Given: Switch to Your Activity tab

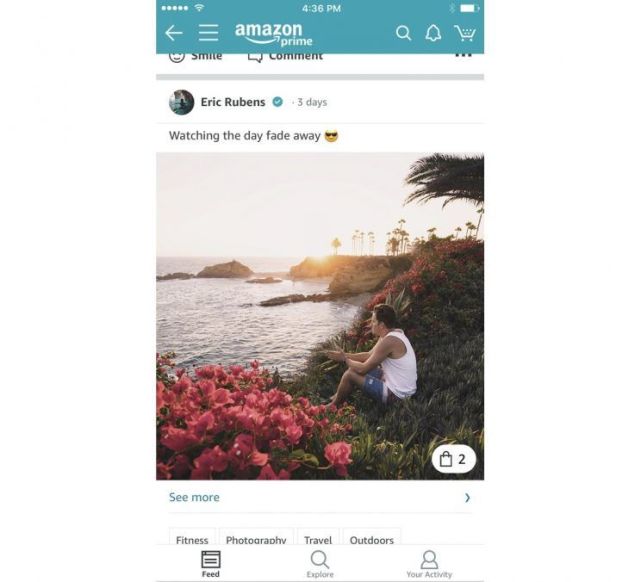Looking at the screenshot, I should (x=429, y=564).
